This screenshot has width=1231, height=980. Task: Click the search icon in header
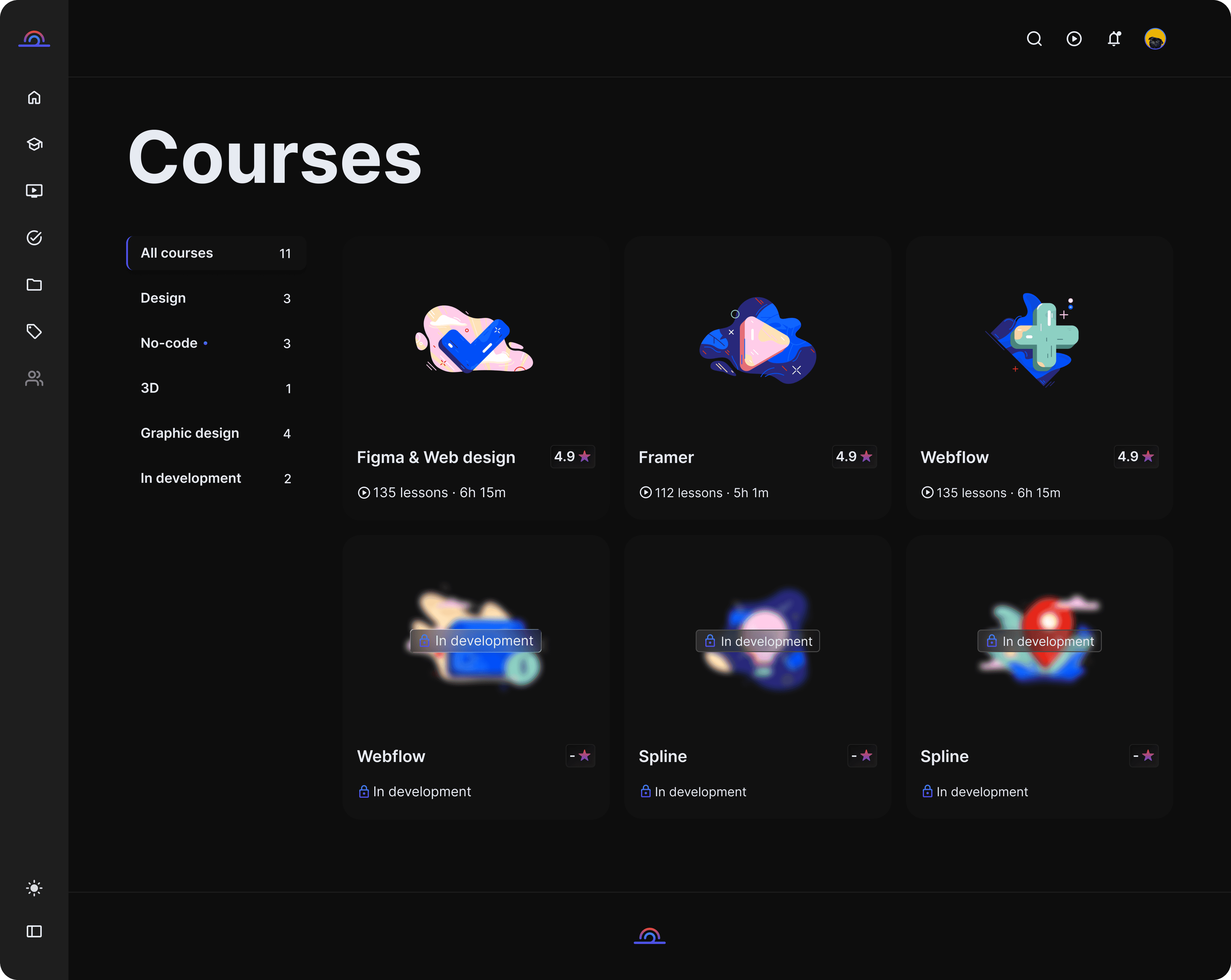pyautogui.click(x=1034, y=39)
